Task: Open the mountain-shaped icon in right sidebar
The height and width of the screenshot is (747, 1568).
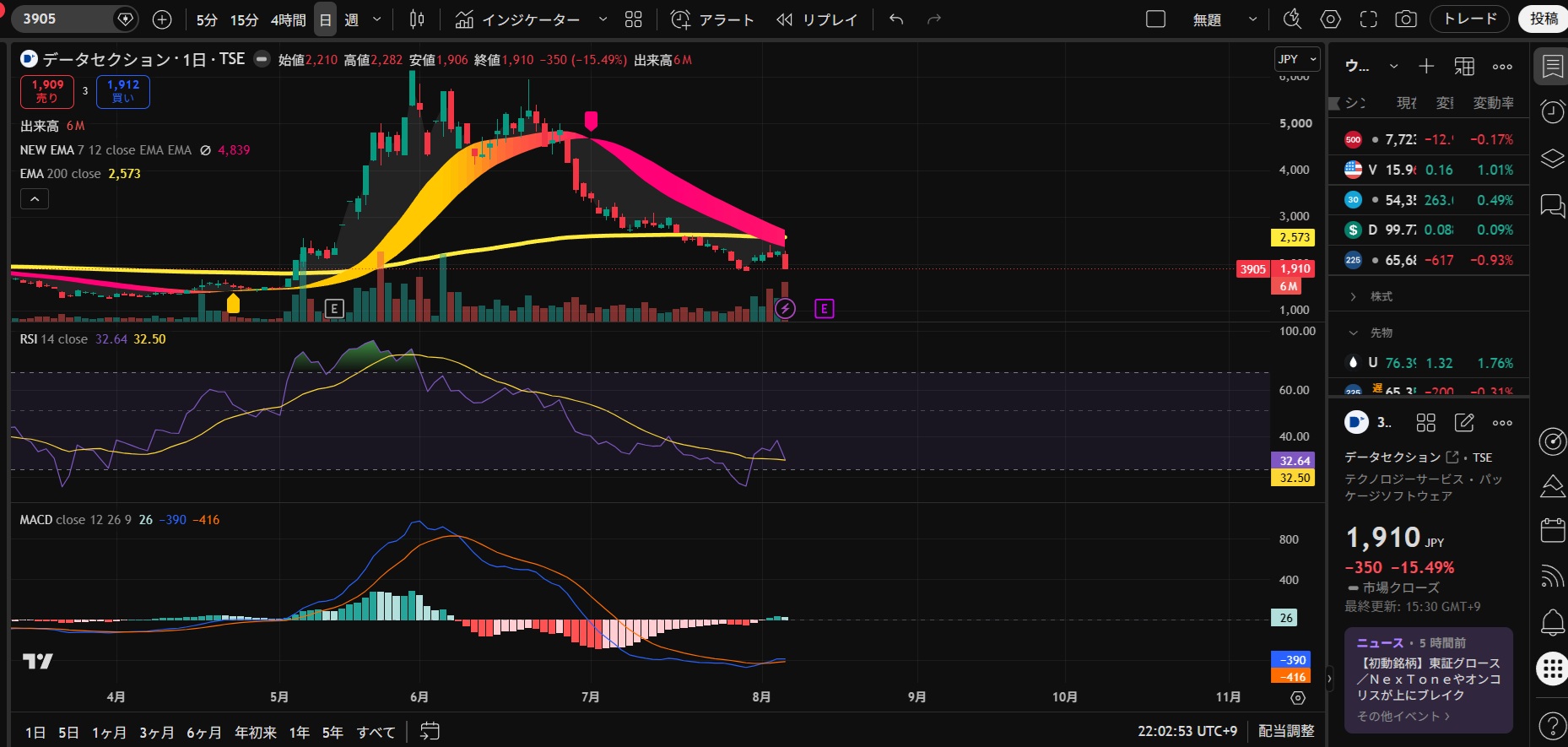Action: point(1553,485)
